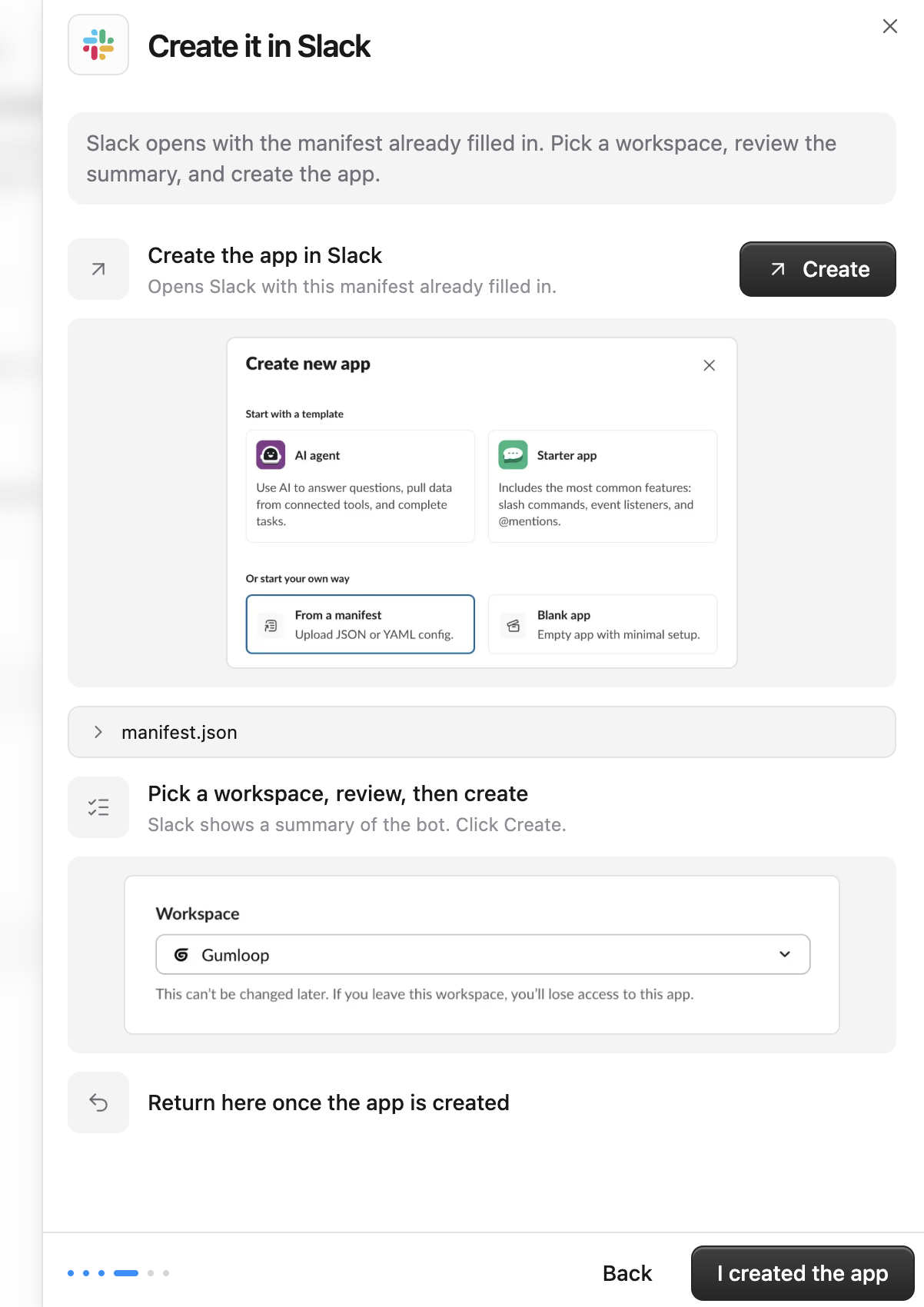
Task: Choose the From a manifest option
Action: [x=361, y=624]
